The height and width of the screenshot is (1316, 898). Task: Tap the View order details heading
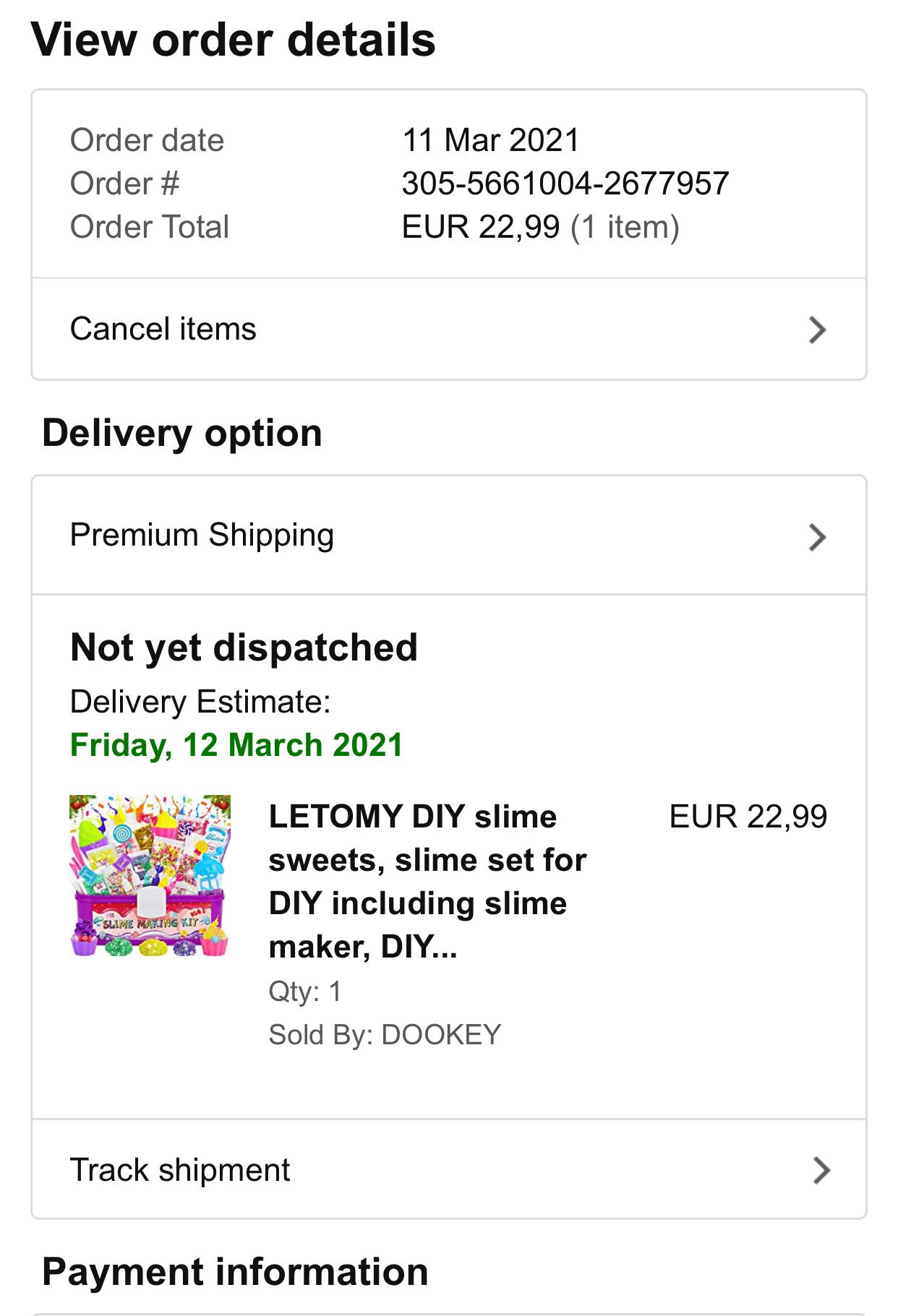[x=233, y=40]
